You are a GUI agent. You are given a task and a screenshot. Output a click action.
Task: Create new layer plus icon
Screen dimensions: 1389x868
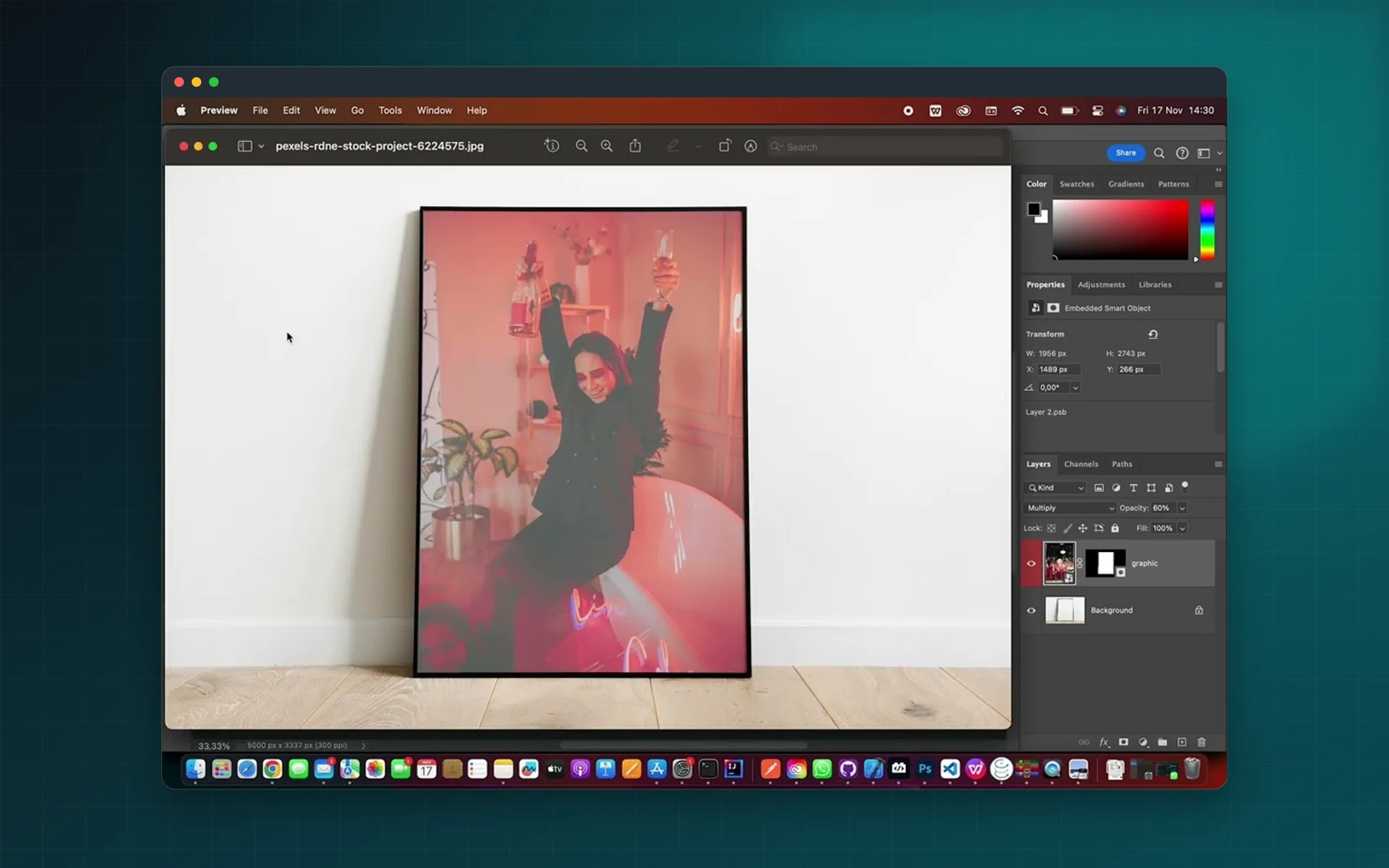(1182, 742)
